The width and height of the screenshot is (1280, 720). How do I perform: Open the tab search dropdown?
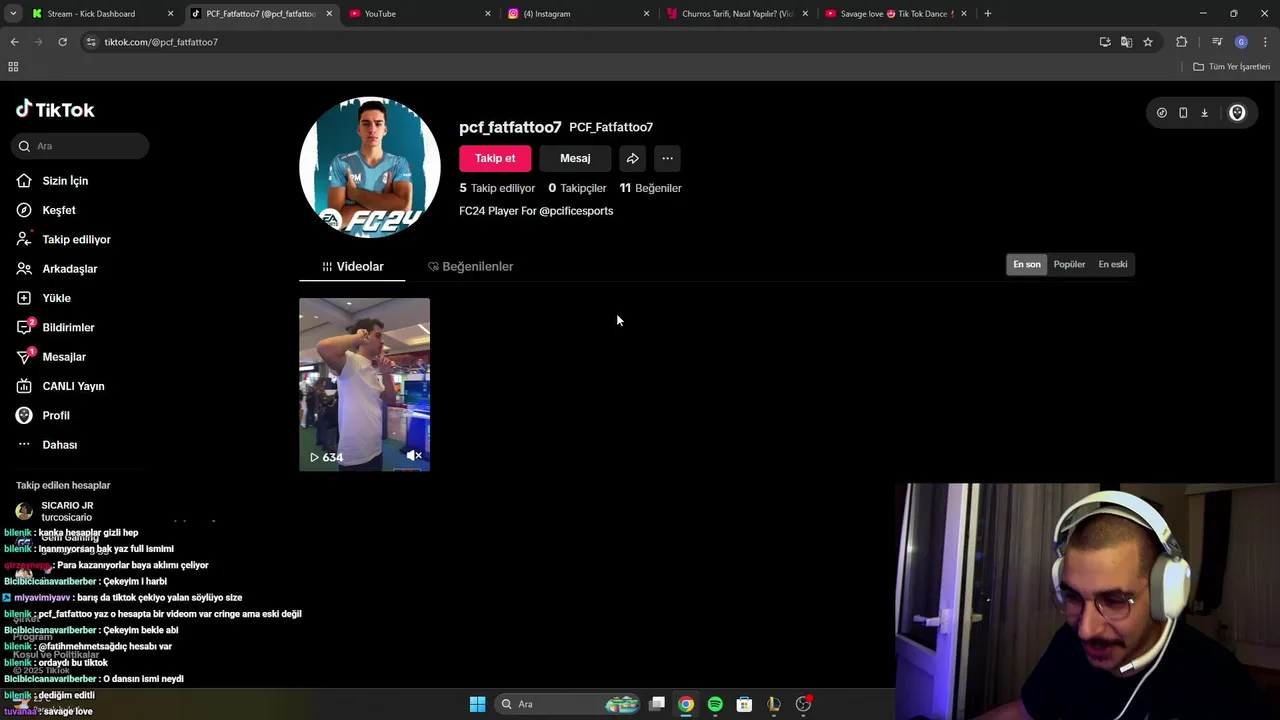click(13, 14)
